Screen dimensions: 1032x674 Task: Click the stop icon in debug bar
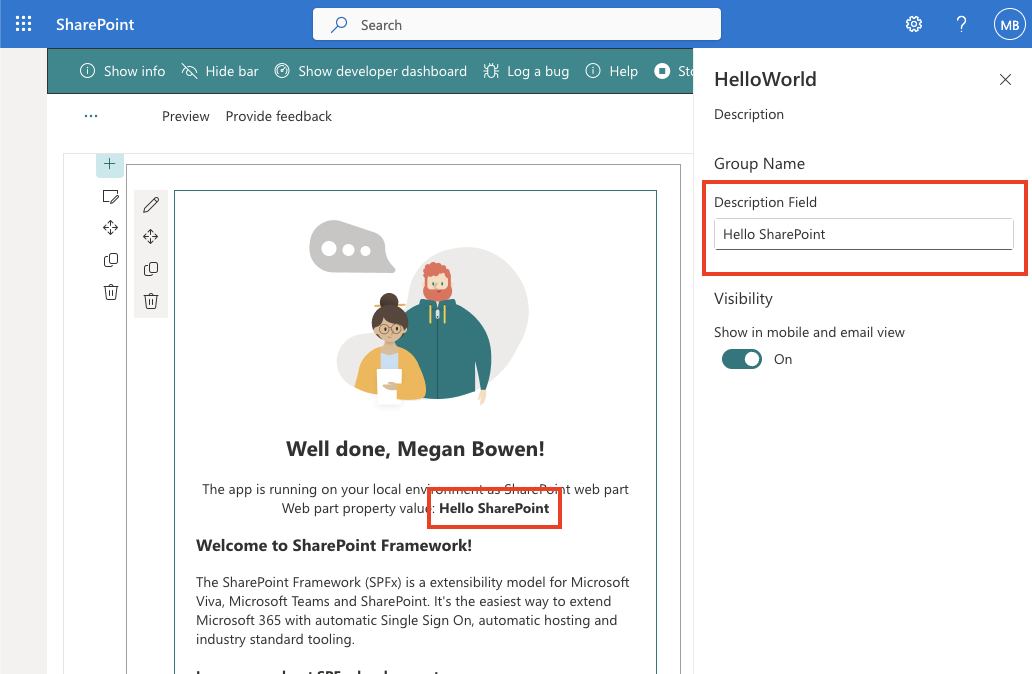coord(662,71)
